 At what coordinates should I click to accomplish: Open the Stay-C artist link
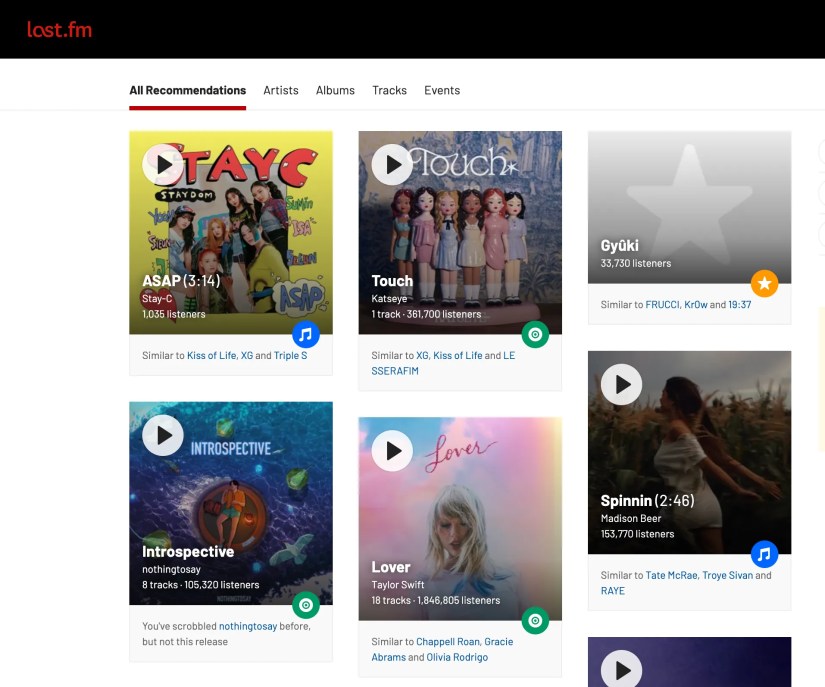[x=157, y=298]
